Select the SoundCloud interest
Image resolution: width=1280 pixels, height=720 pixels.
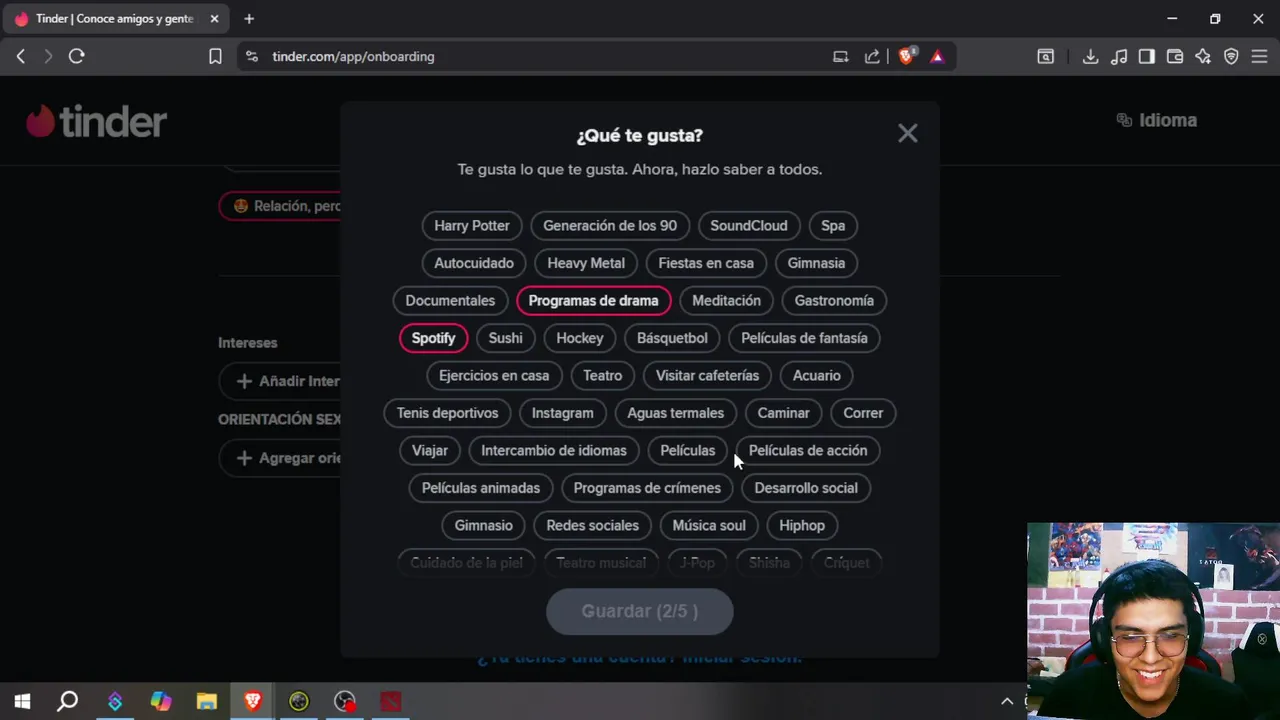point(749,226)
